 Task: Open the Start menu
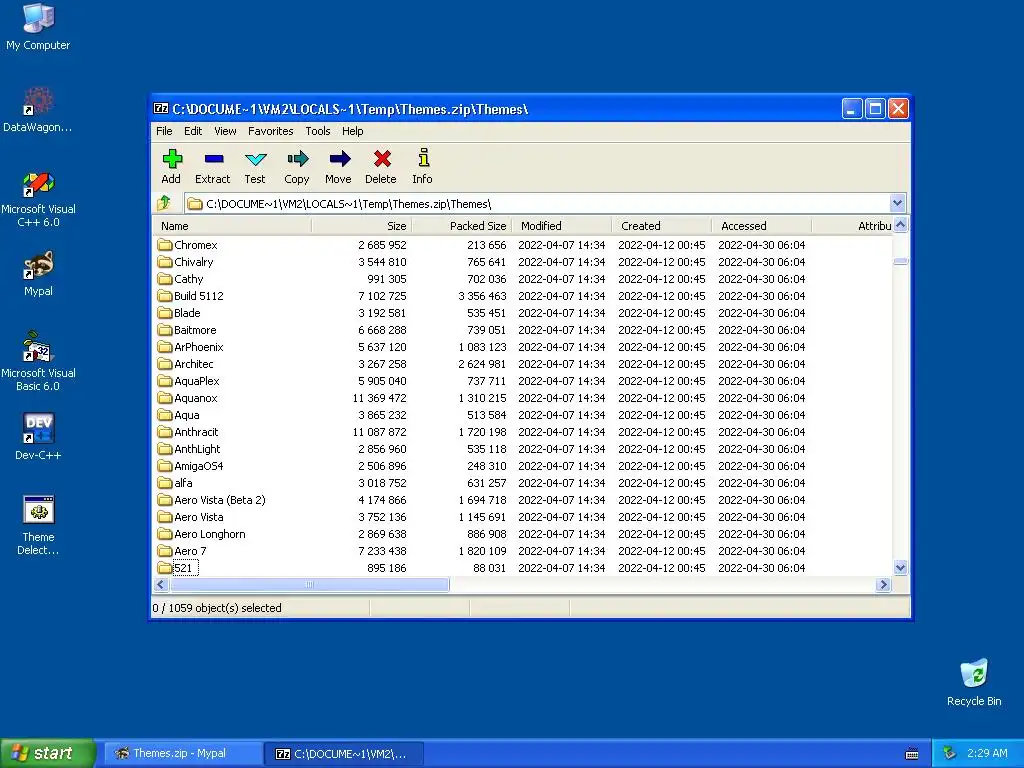point(47,753)
